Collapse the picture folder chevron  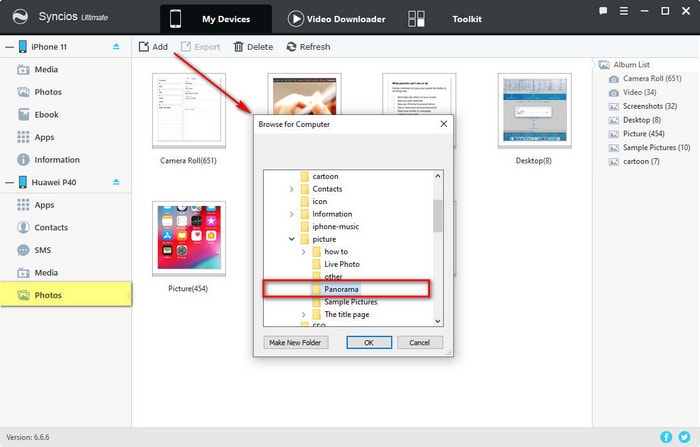pyautogui.click(x=292, y=239)
